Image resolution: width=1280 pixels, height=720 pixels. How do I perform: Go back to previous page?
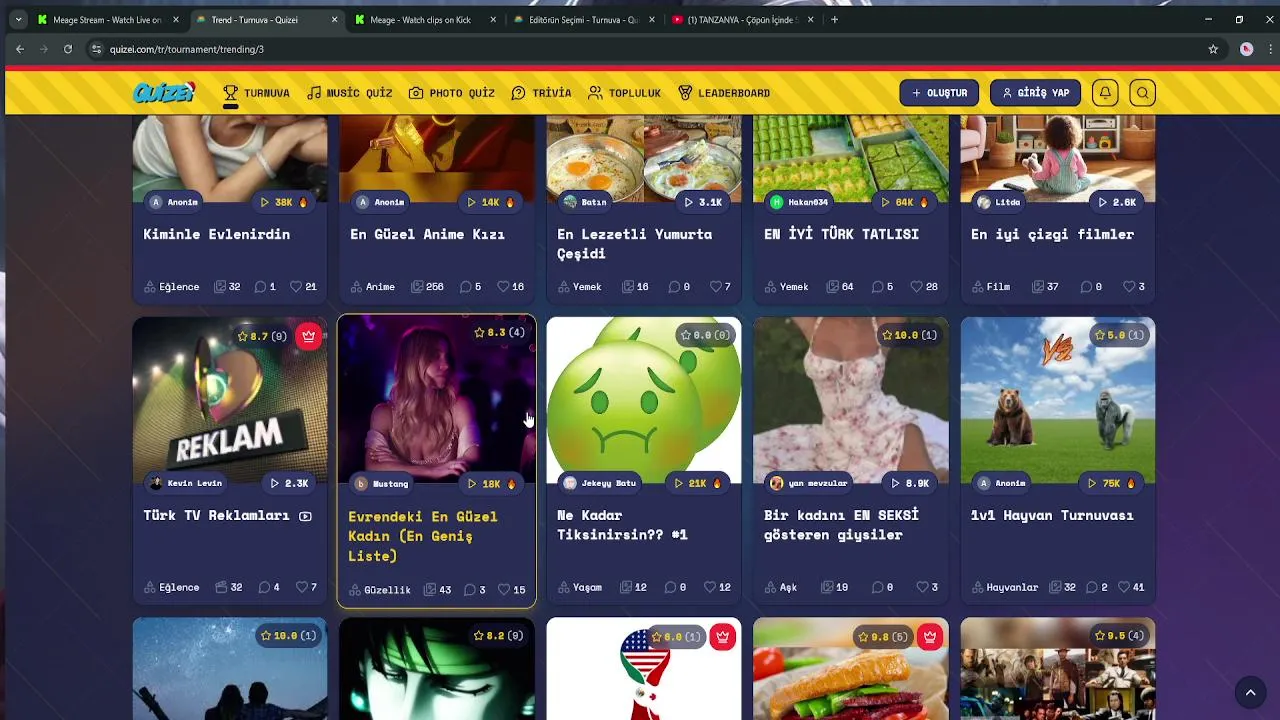20,49
